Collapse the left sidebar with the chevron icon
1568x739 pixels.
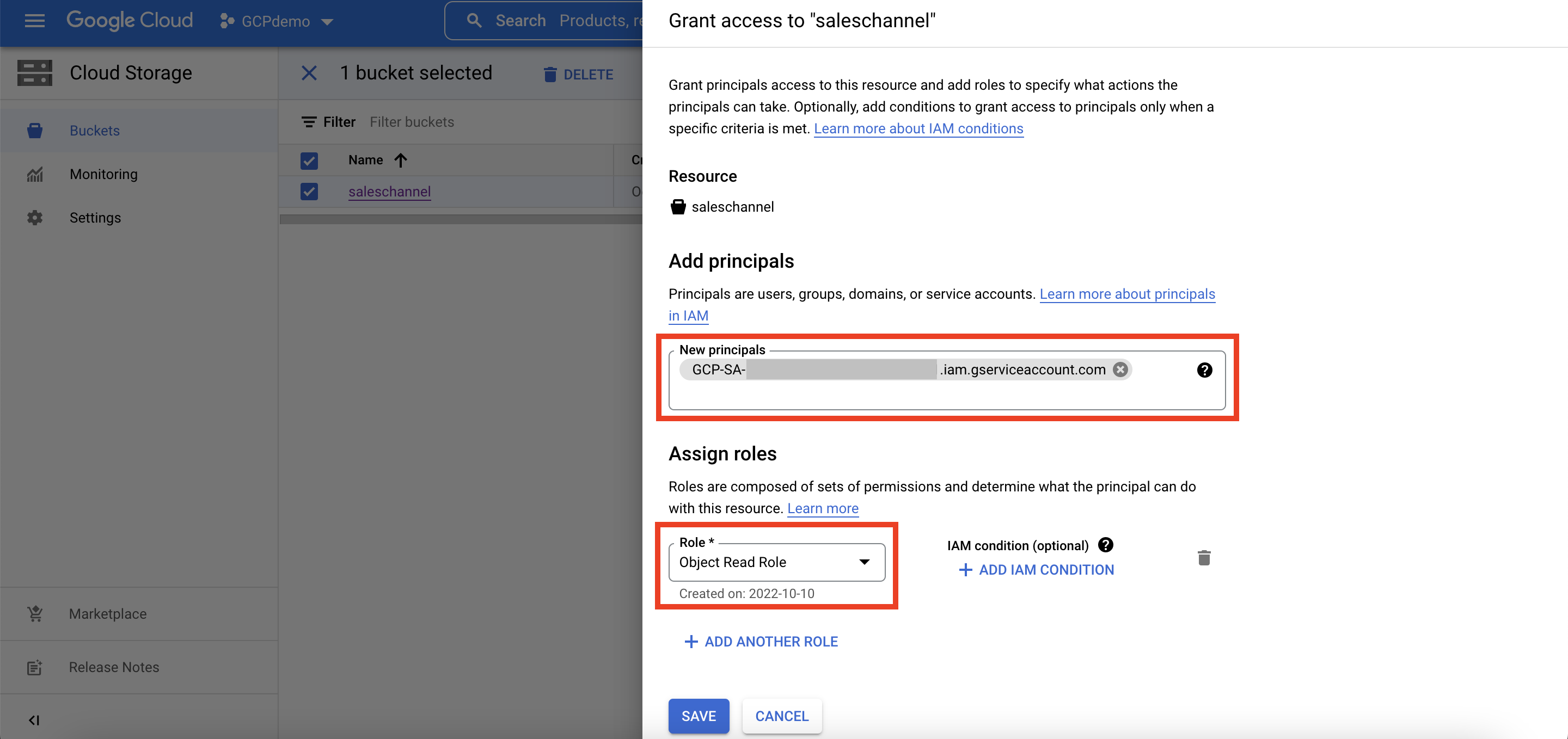point(35,720)
